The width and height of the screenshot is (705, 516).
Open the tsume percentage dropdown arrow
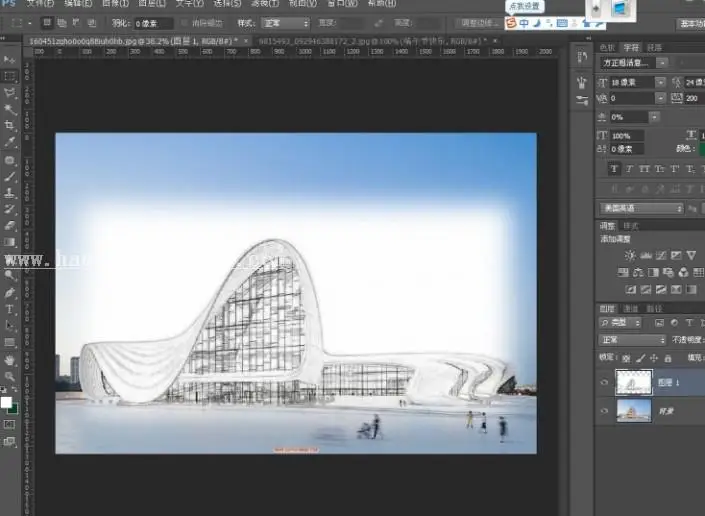[654, 117]
